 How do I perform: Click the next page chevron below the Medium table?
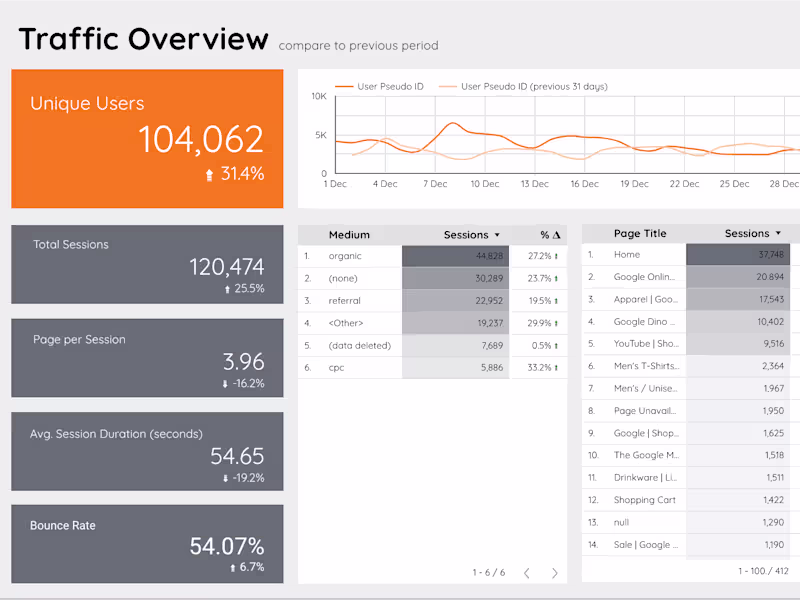(555, 573)
